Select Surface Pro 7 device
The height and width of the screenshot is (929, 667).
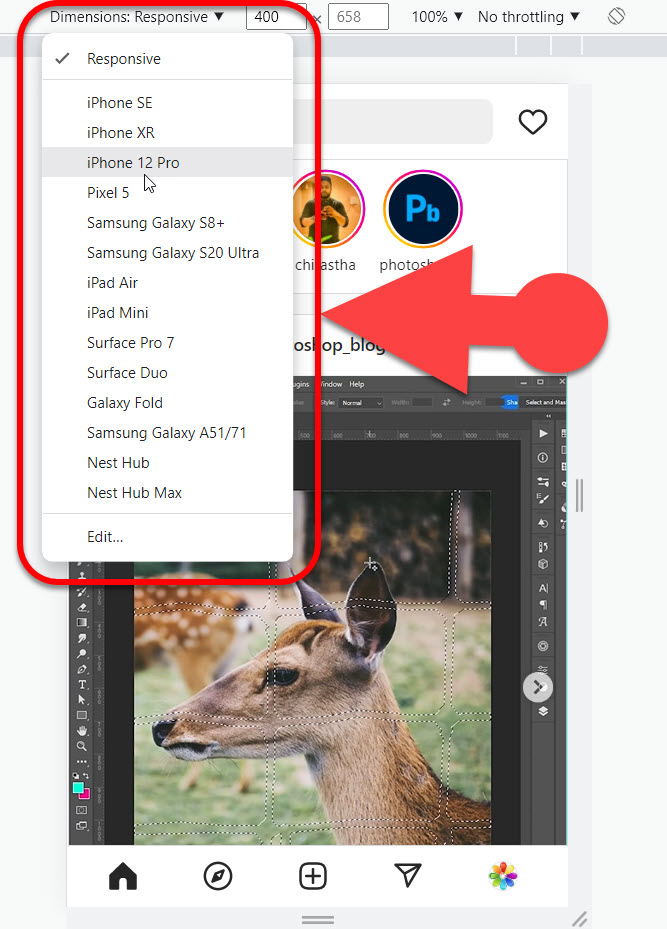[x=168, y=343]
